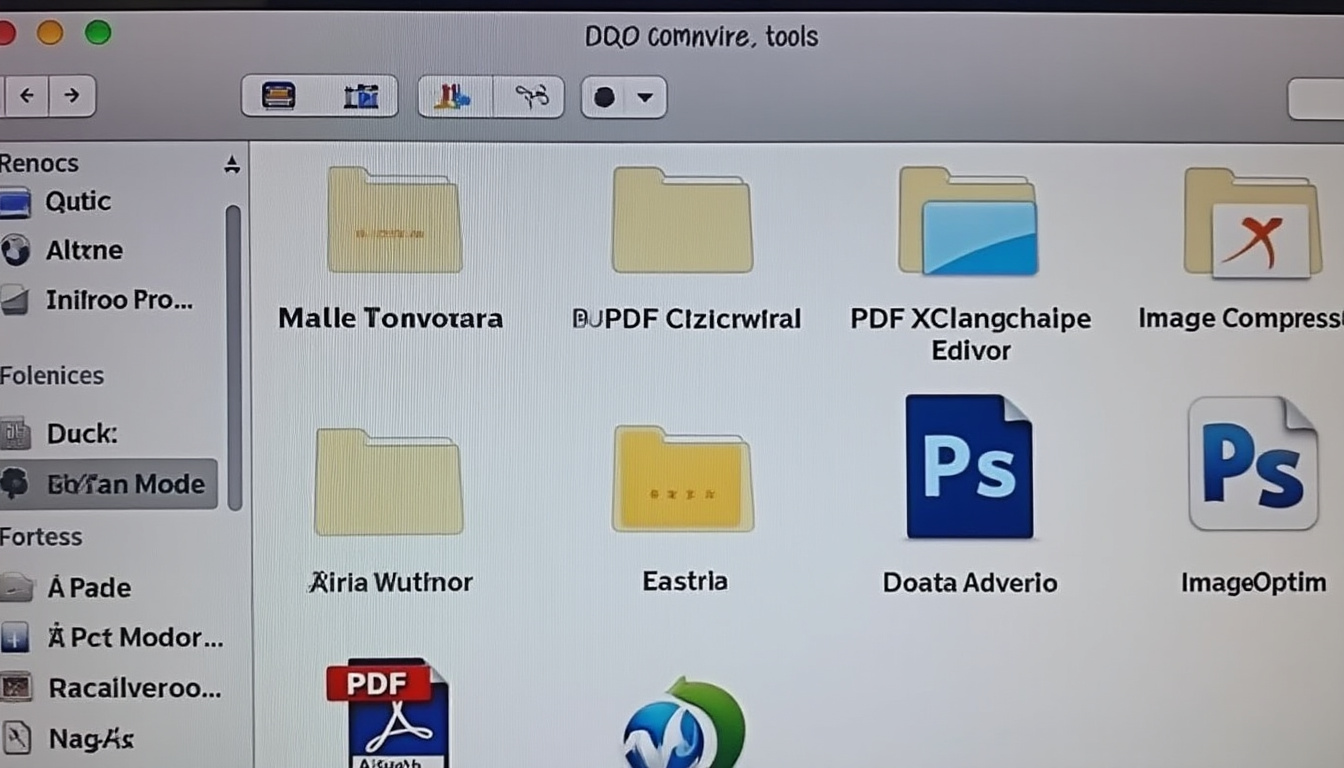The image size is (1344, 768).
Task: Open the ImageOptim Ps icon
Action: pyautogui.click(x=1252, y=464)
